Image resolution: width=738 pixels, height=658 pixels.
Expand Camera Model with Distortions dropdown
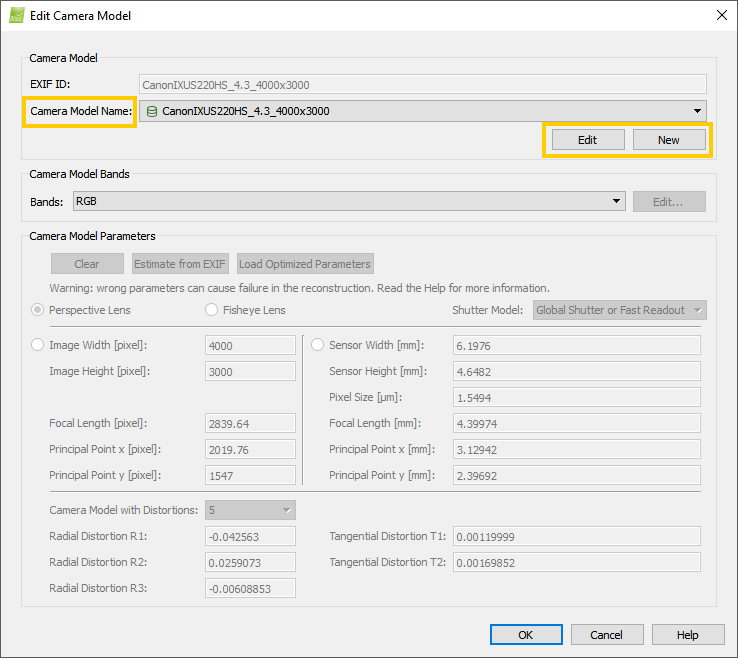(x=250, y=510)
